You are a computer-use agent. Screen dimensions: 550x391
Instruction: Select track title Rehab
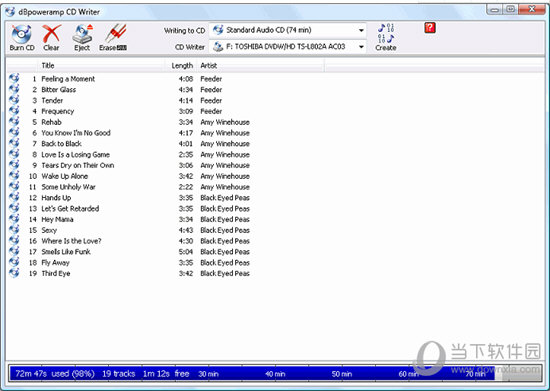[x=52, y=122]
